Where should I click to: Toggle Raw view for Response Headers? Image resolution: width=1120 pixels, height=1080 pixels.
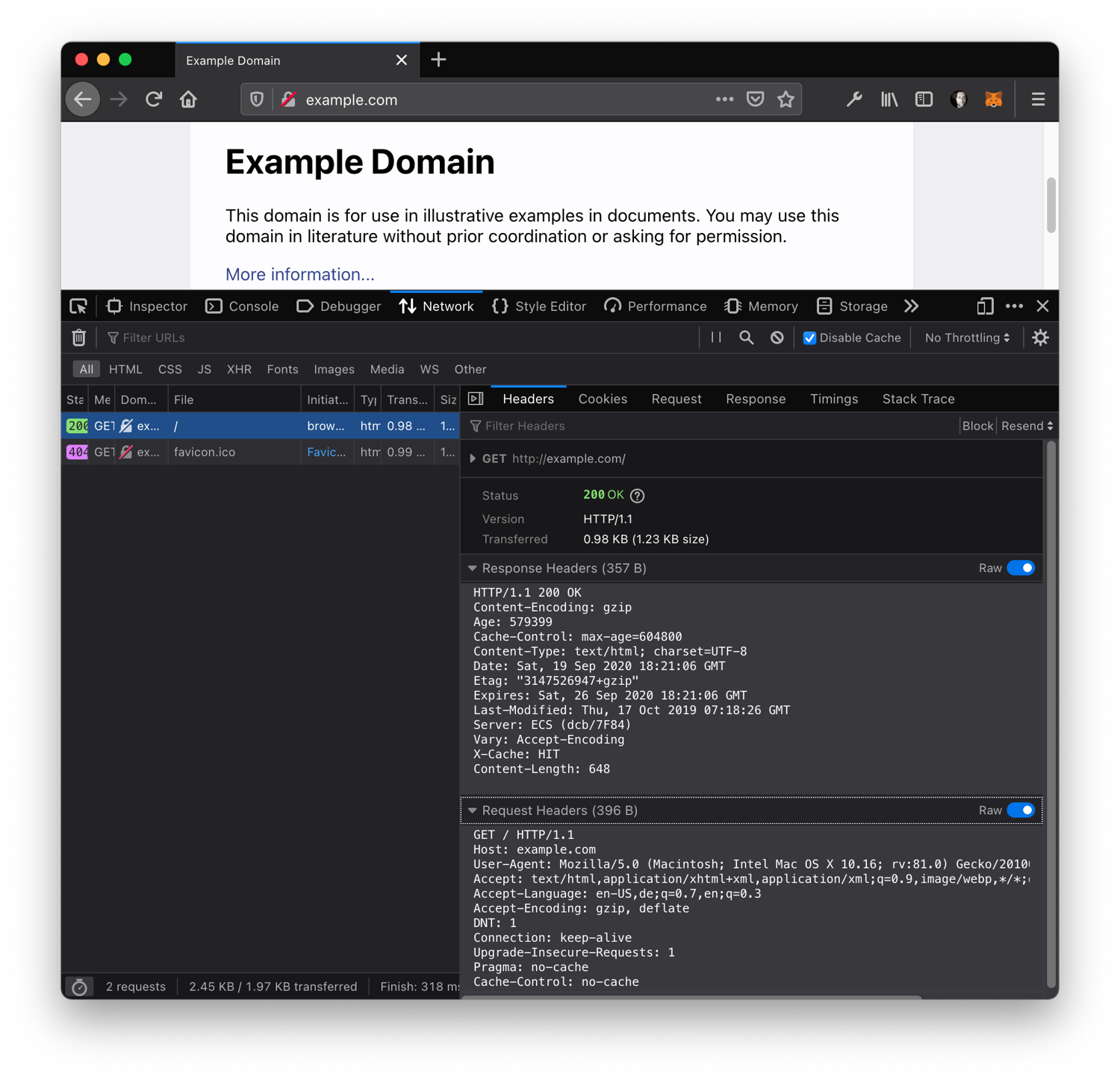click(x=1022, y=568)
